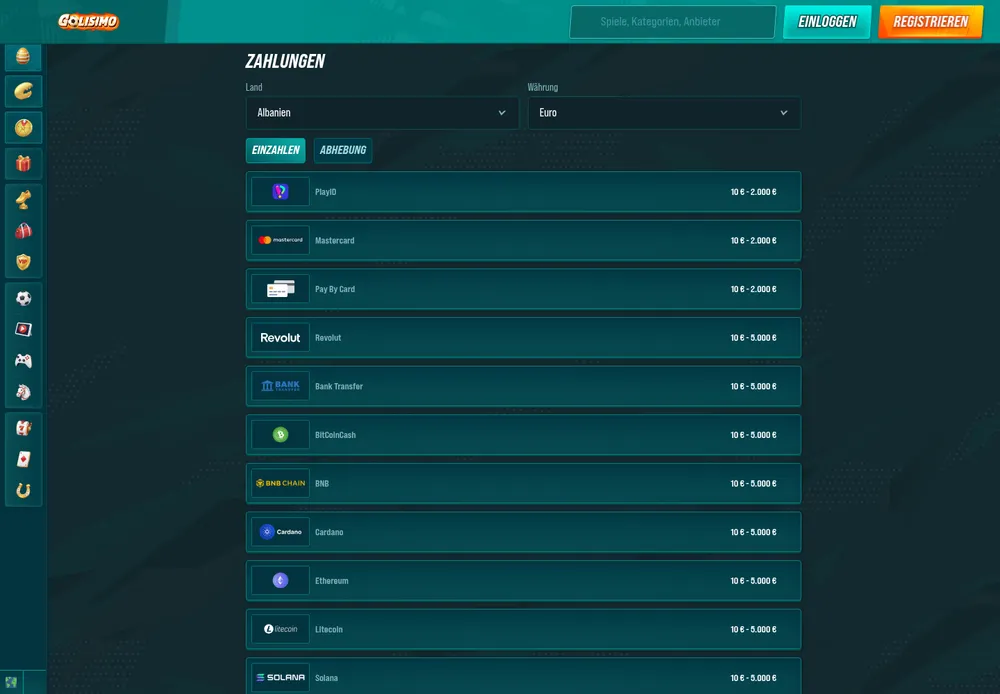Open the slot machine sidebar icon

[23, 428]
